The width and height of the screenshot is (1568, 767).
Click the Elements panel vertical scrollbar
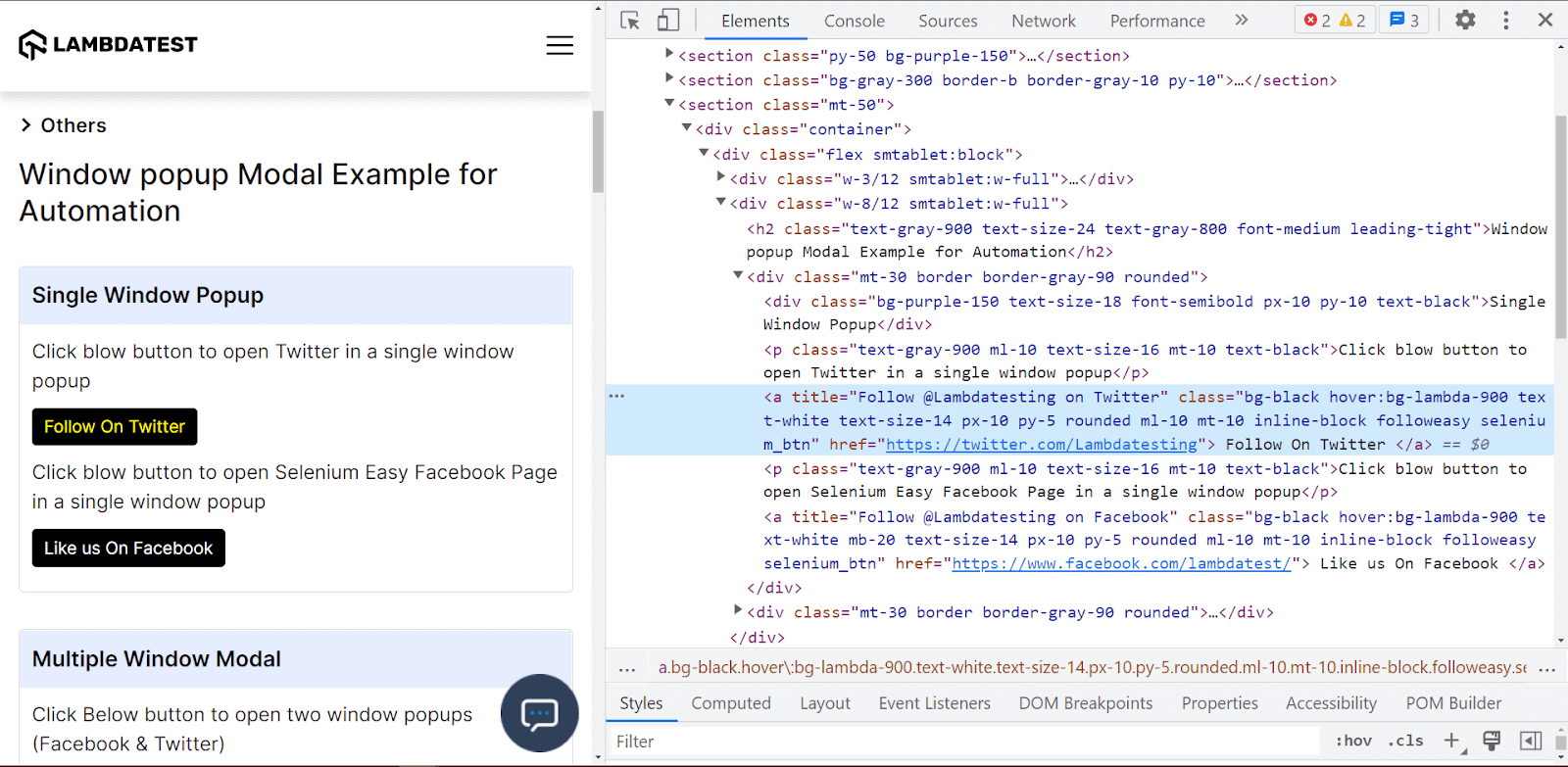tap(1561, 227)
